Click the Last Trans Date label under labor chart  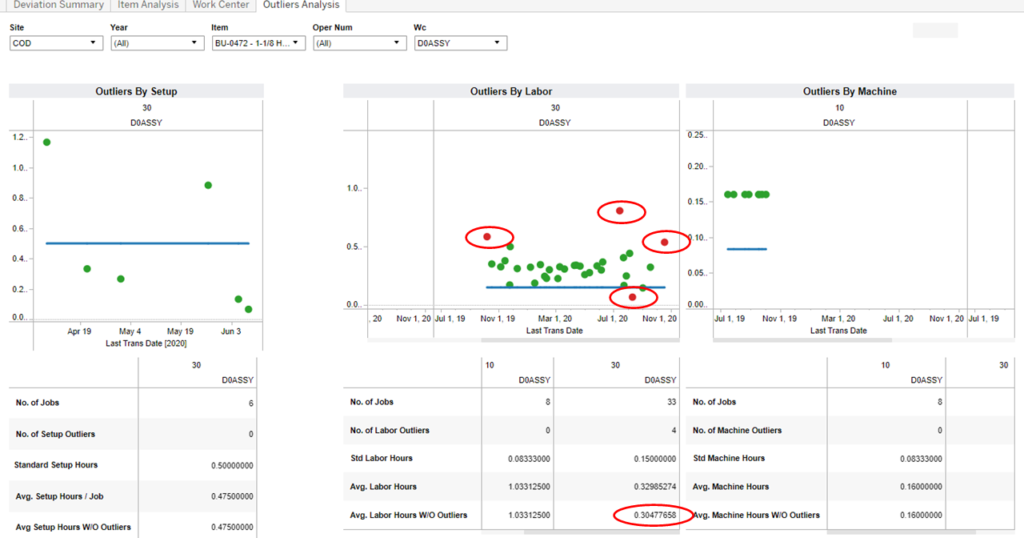tap(554, 331)
